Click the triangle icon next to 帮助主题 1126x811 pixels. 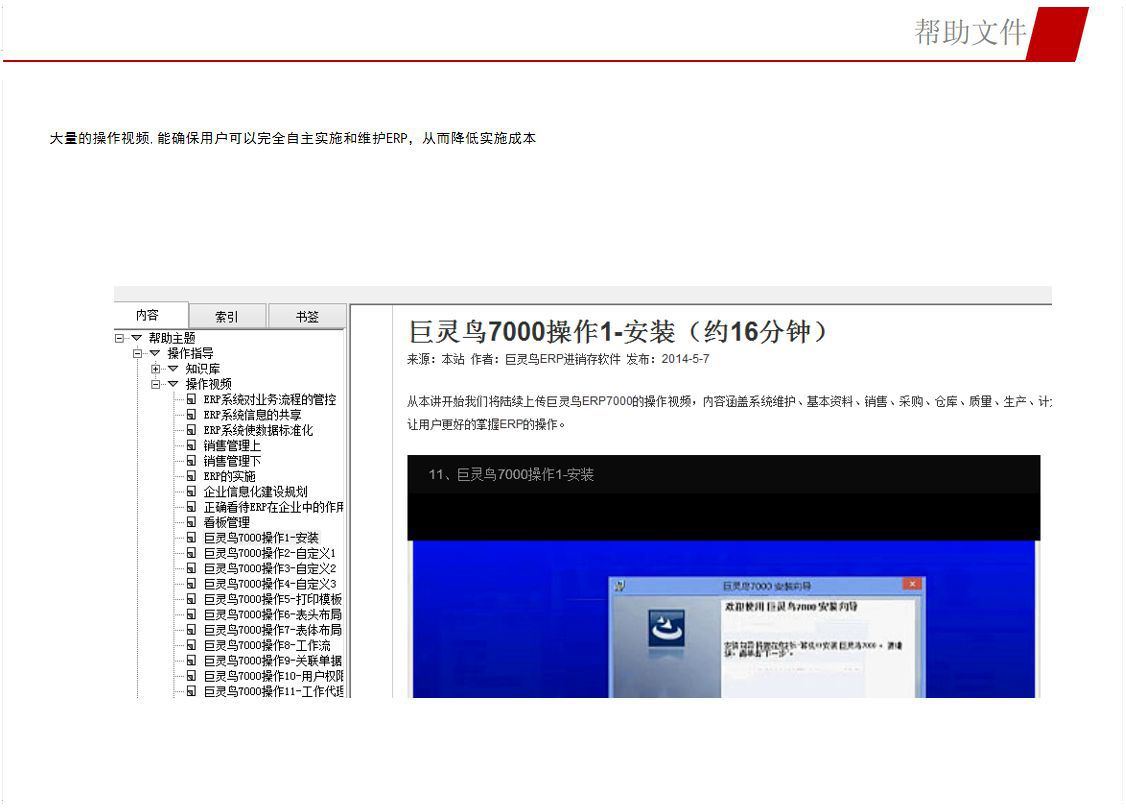[137, 338]
